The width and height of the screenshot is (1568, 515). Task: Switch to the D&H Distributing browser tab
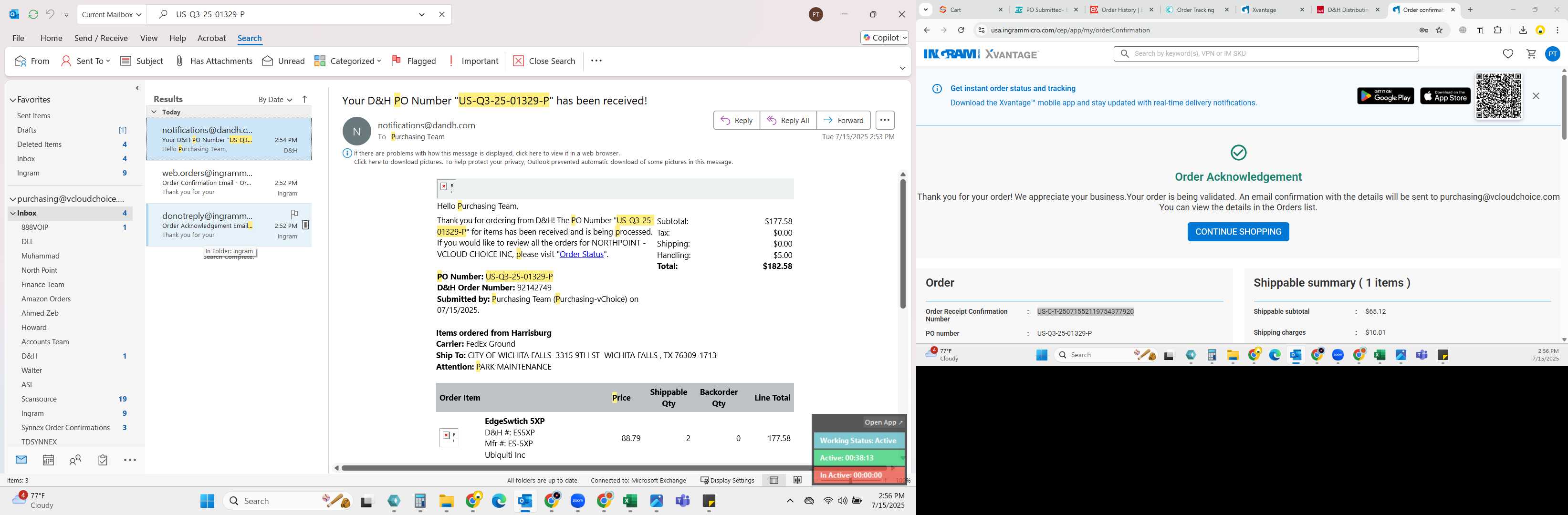click(1348, 10)
